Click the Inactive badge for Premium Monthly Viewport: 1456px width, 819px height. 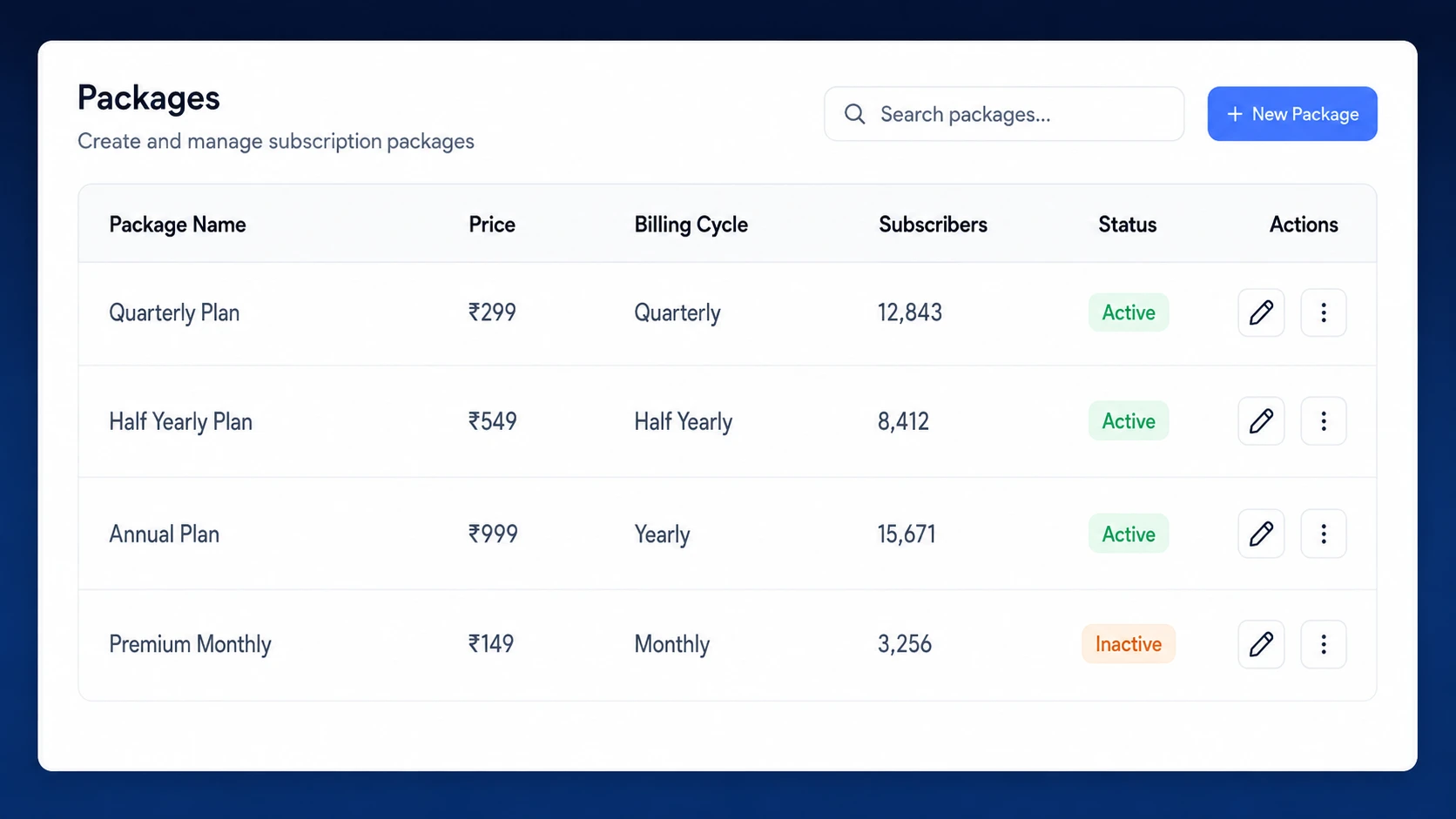(1129, 644)
